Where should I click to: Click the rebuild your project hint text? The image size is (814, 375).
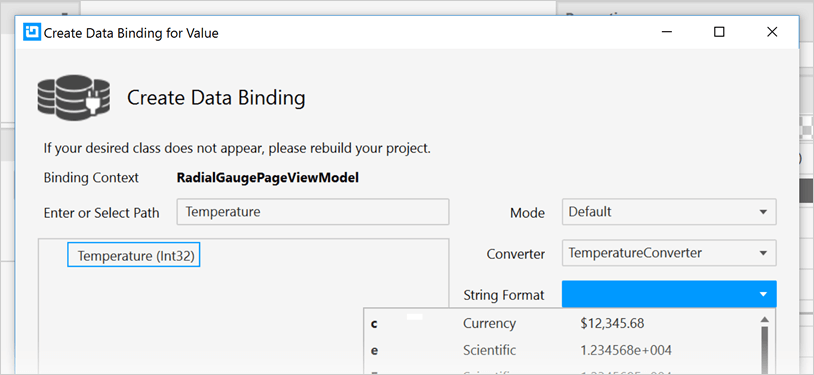click(x=237, y=149)
